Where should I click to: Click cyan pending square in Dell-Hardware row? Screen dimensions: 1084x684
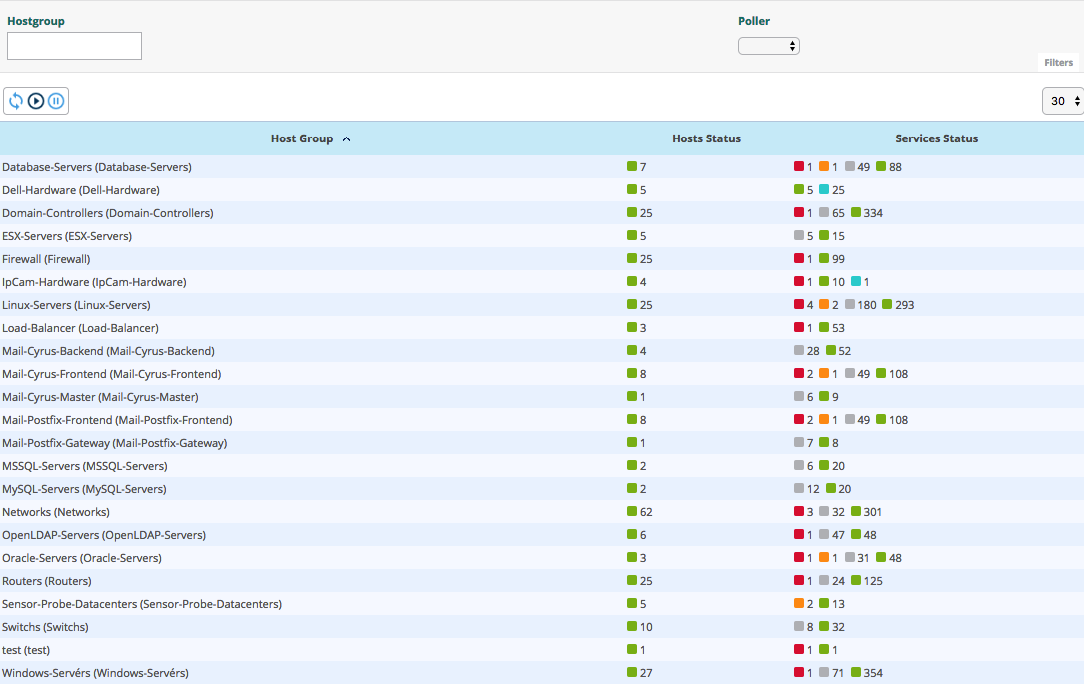pyautogui.click(x=824, y=190)
